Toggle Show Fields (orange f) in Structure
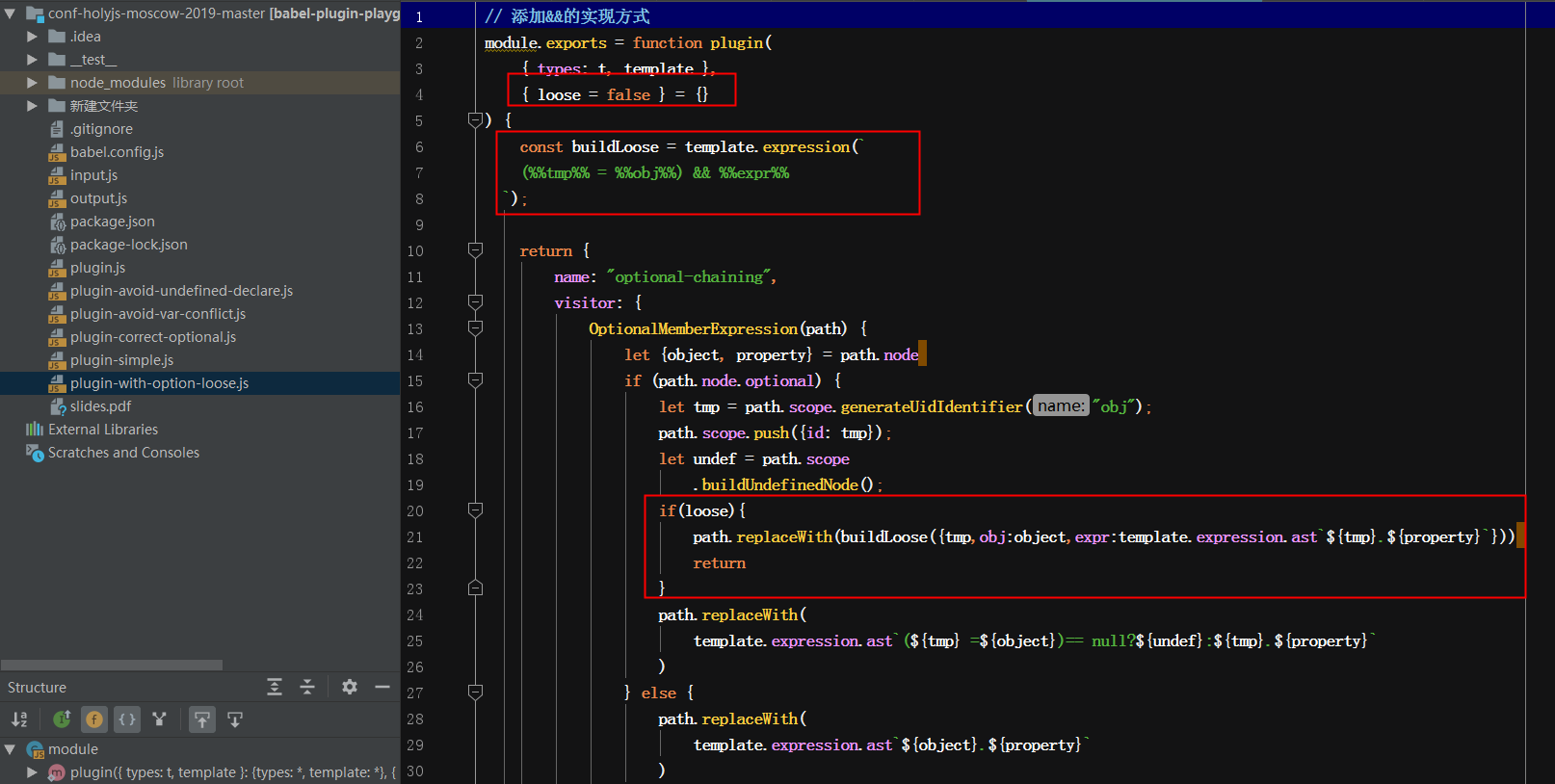Screen dimensions: 1555x784 tap(94, 719)
